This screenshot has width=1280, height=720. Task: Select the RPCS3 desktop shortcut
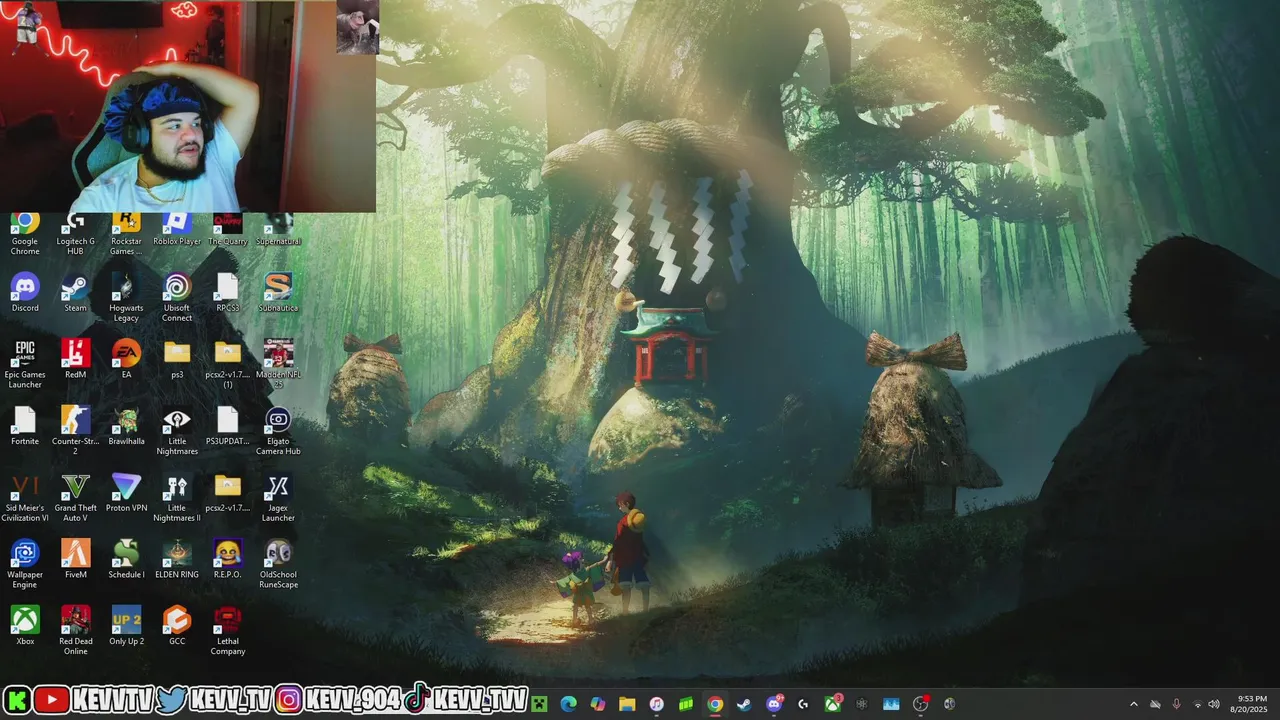point(228,293)
